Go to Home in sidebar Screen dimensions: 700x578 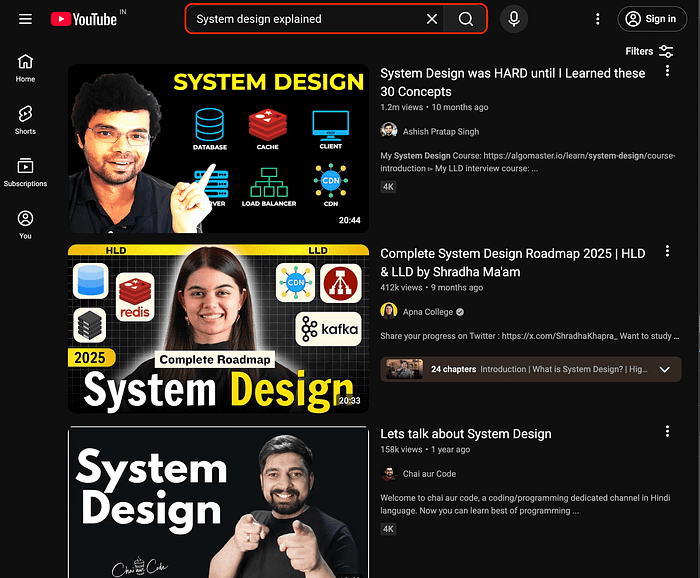click(x=25, y=68)
